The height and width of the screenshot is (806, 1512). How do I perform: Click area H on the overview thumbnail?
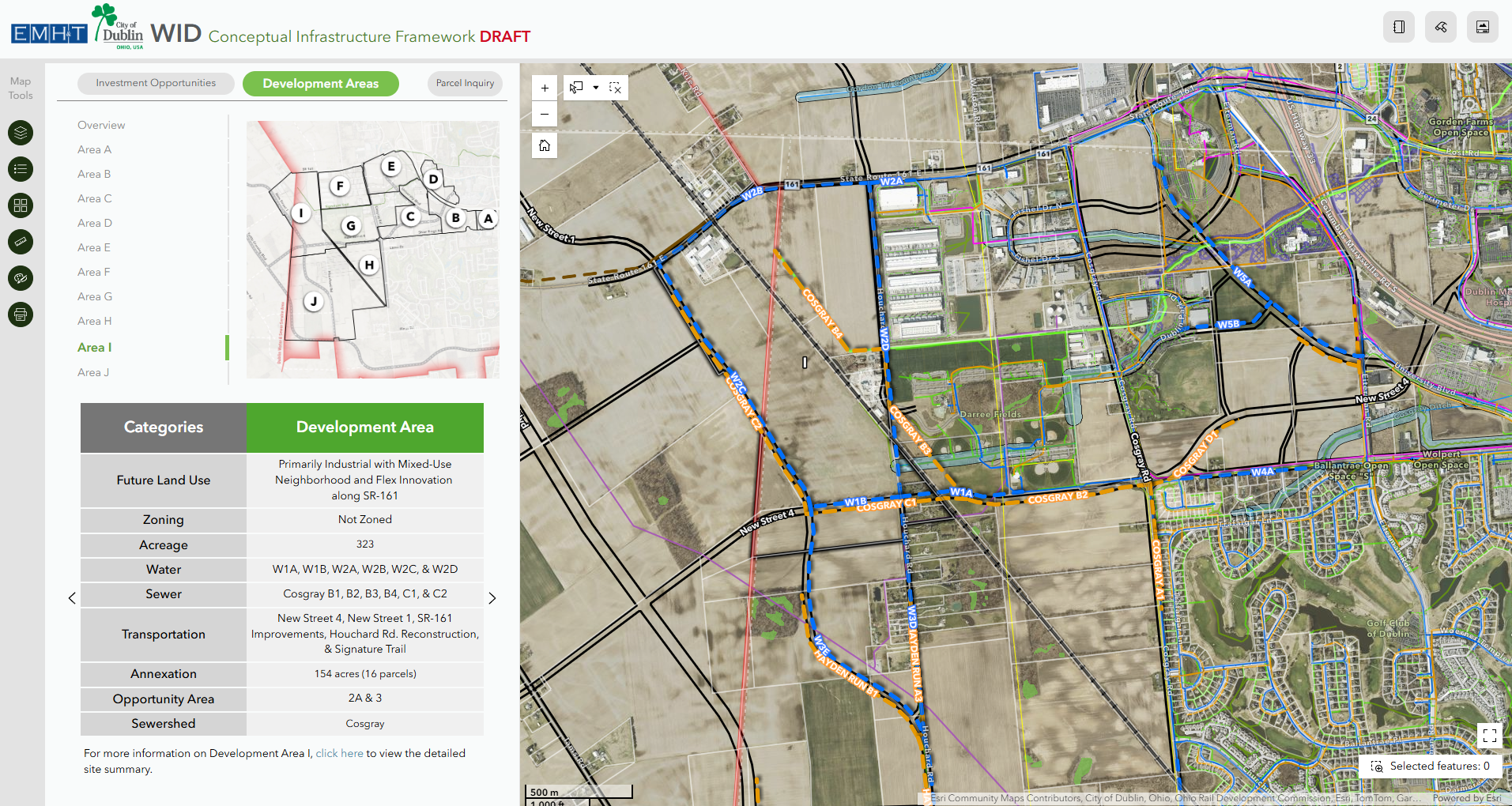pyautogui.click(x=369, y=265)
